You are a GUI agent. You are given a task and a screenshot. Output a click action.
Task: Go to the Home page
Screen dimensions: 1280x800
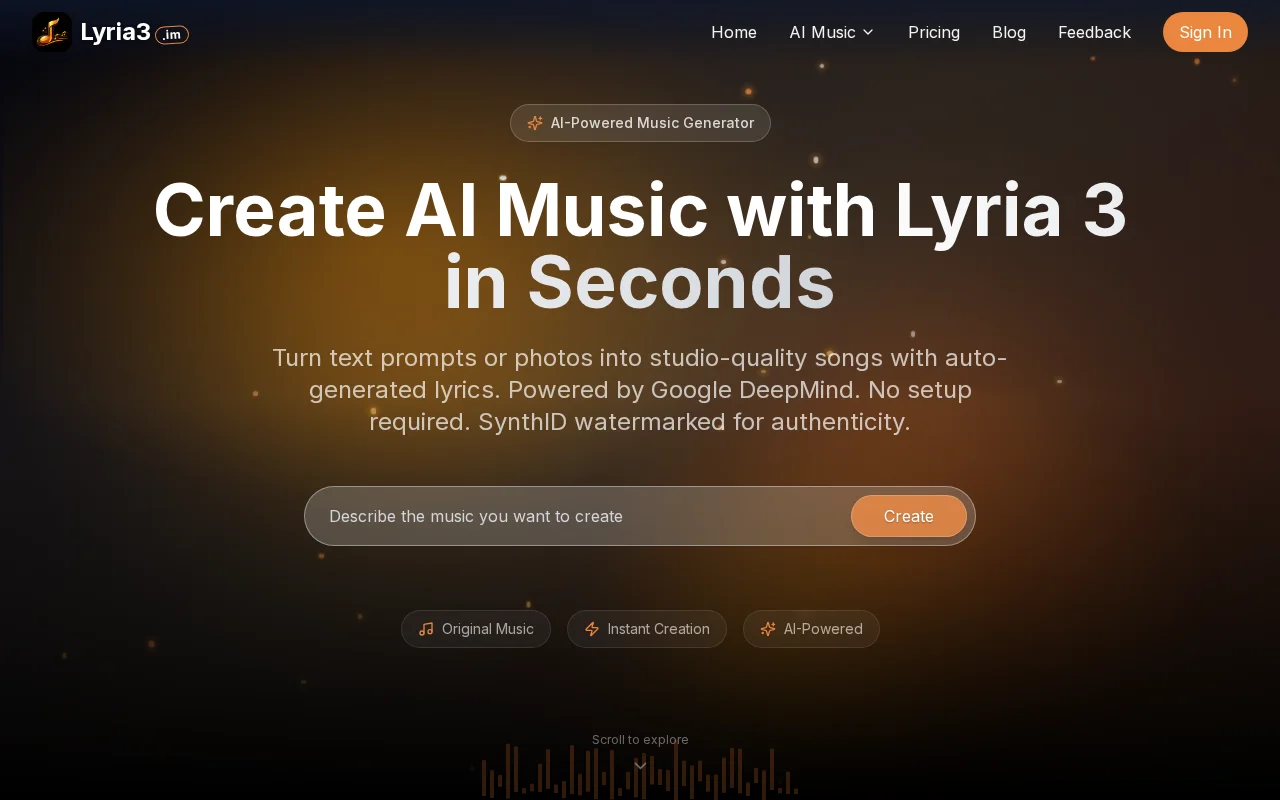click(734, 32)
